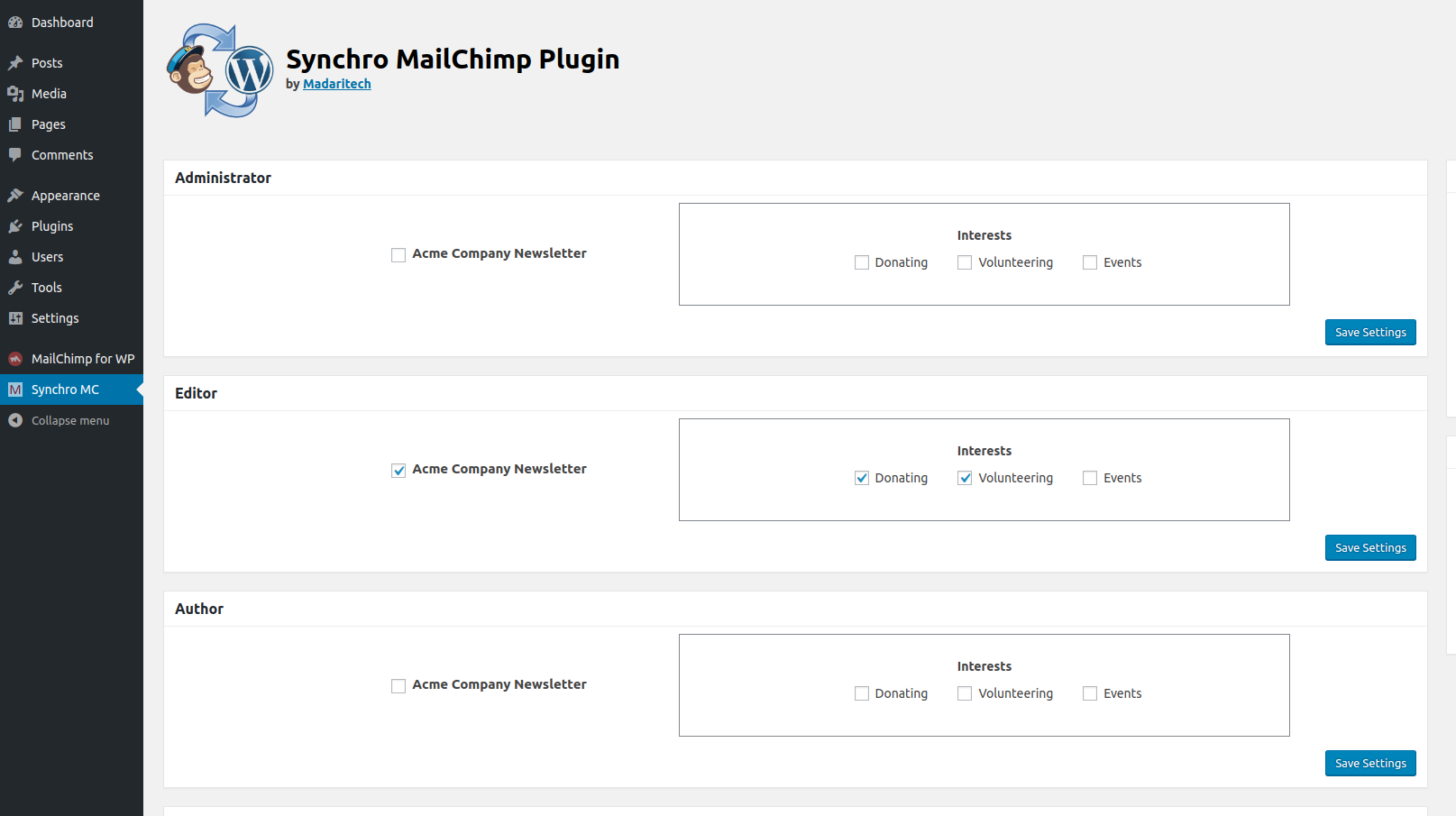Viewport: 1456px width, 816px height.
Task: Collapse the admin sidebar menu
Action: point(71,420)
